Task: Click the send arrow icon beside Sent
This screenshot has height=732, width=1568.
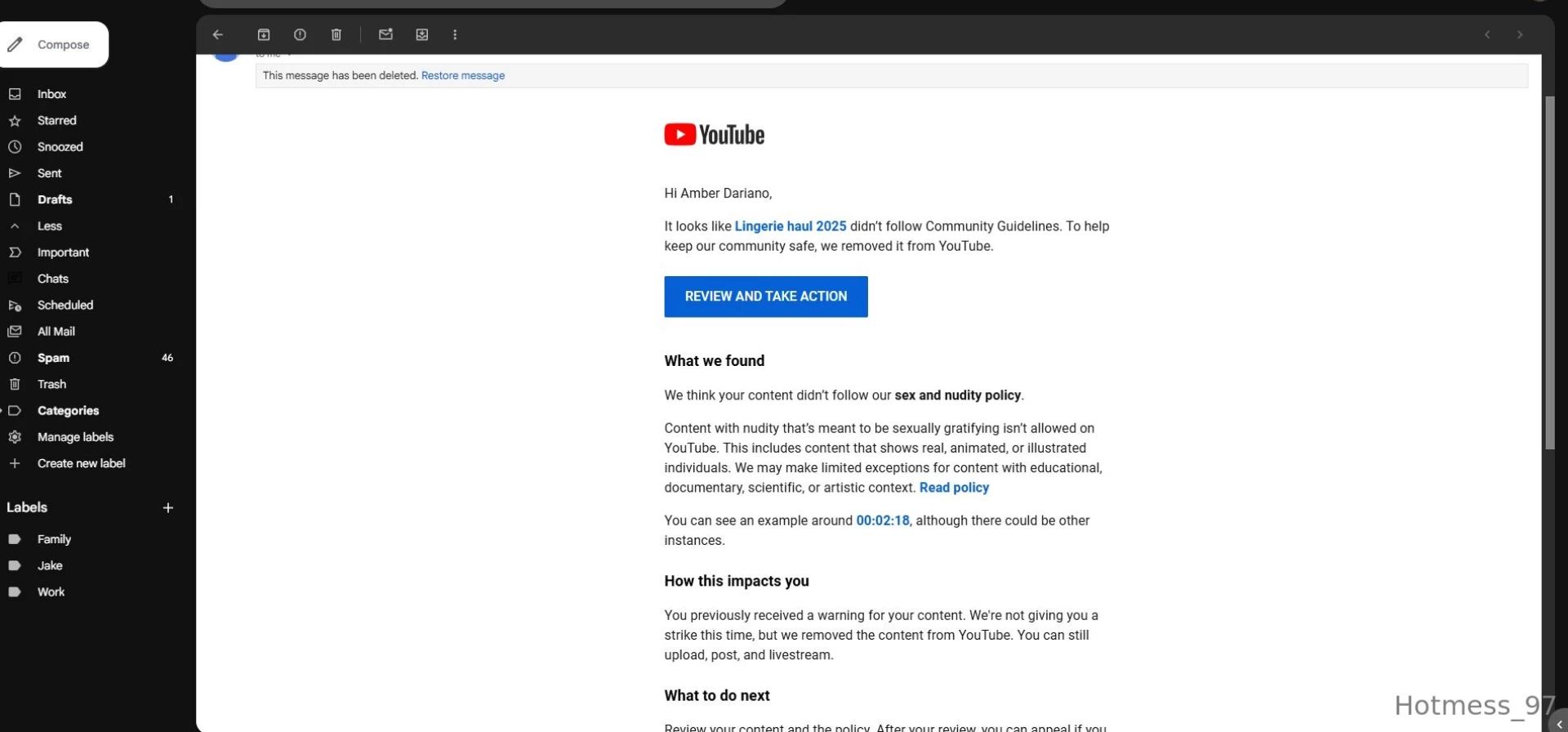Action: [15, 173]
